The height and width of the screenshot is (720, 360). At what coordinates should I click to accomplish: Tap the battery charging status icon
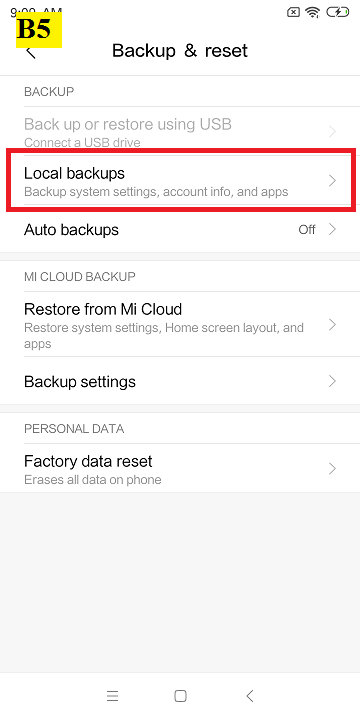(338, 12)
